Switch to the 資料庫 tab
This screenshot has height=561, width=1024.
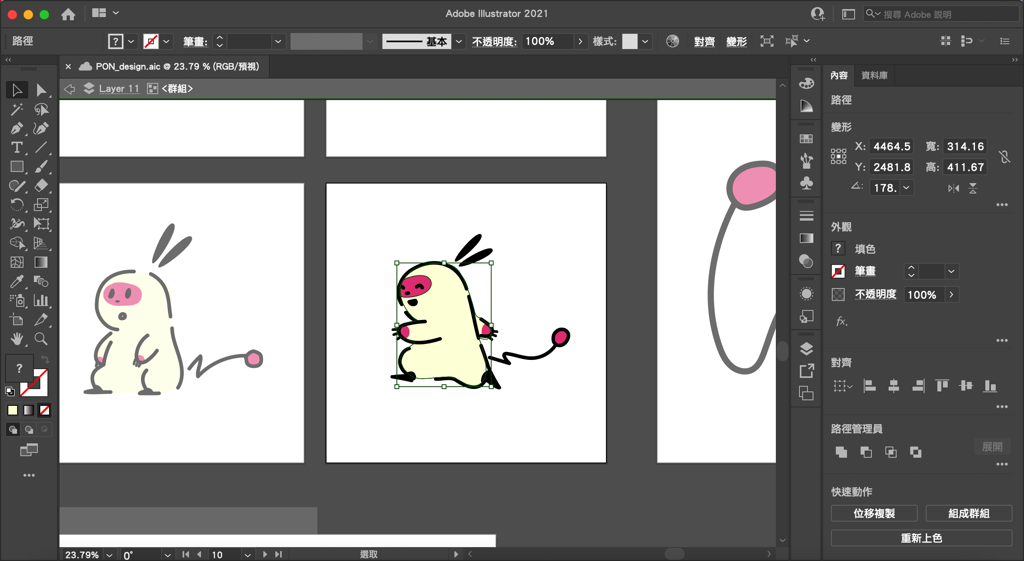(874, 76)
